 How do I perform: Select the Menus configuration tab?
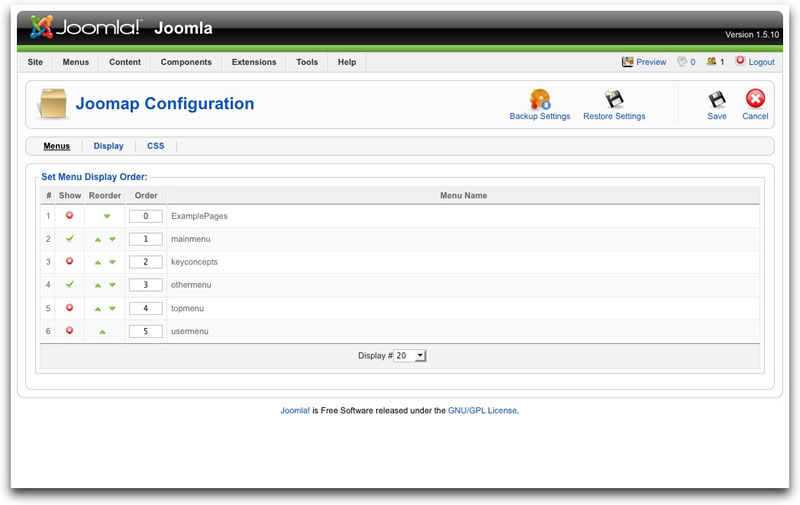point(57,146)
